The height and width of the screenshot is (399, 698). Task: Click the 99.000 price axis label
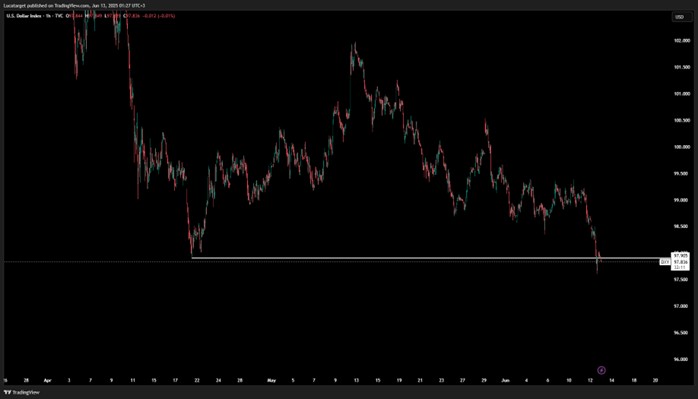[680, 200]
